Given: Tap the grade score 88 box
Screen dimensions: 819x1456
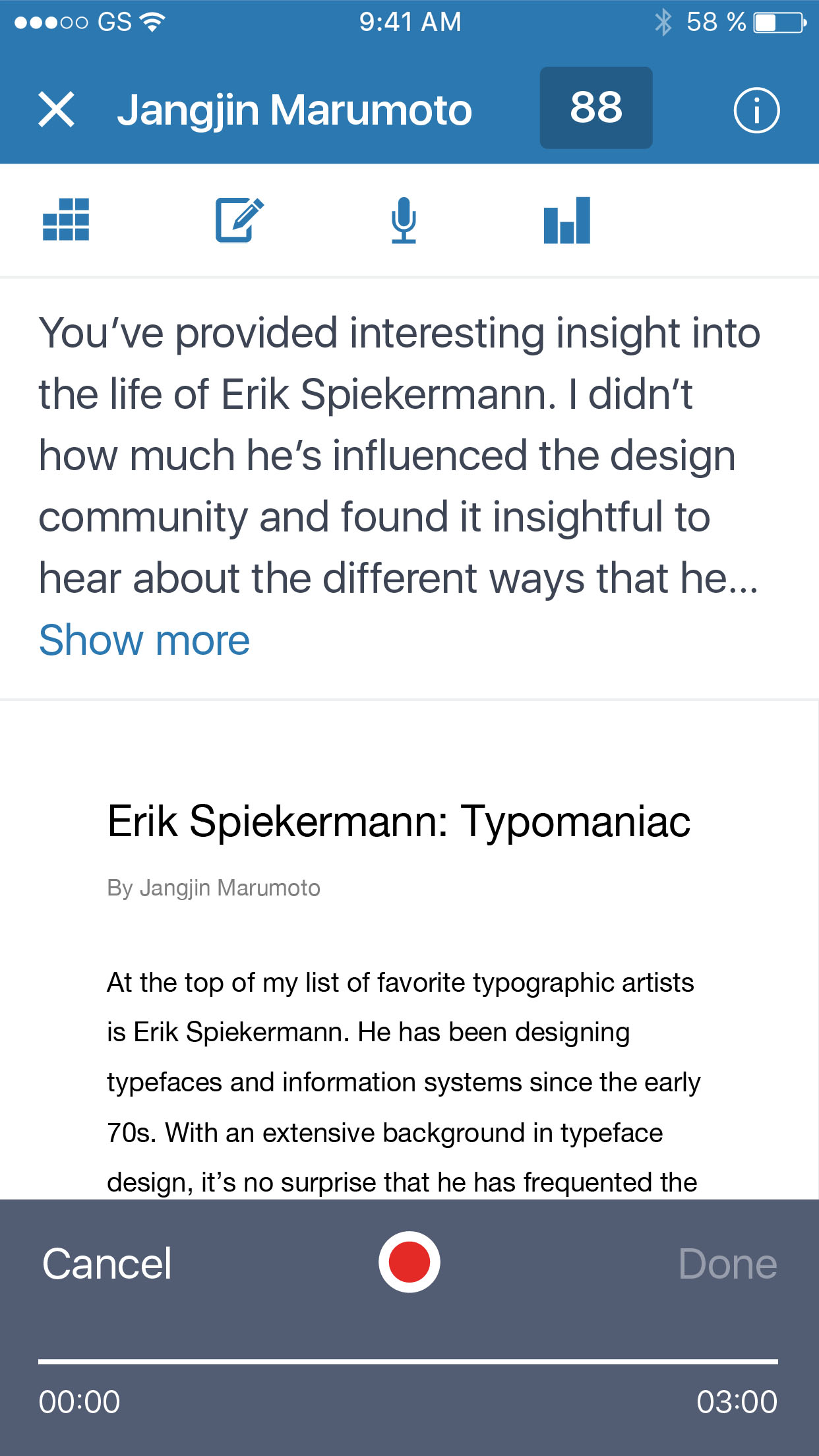Looking at the screenshot, I should coord(596,108).
